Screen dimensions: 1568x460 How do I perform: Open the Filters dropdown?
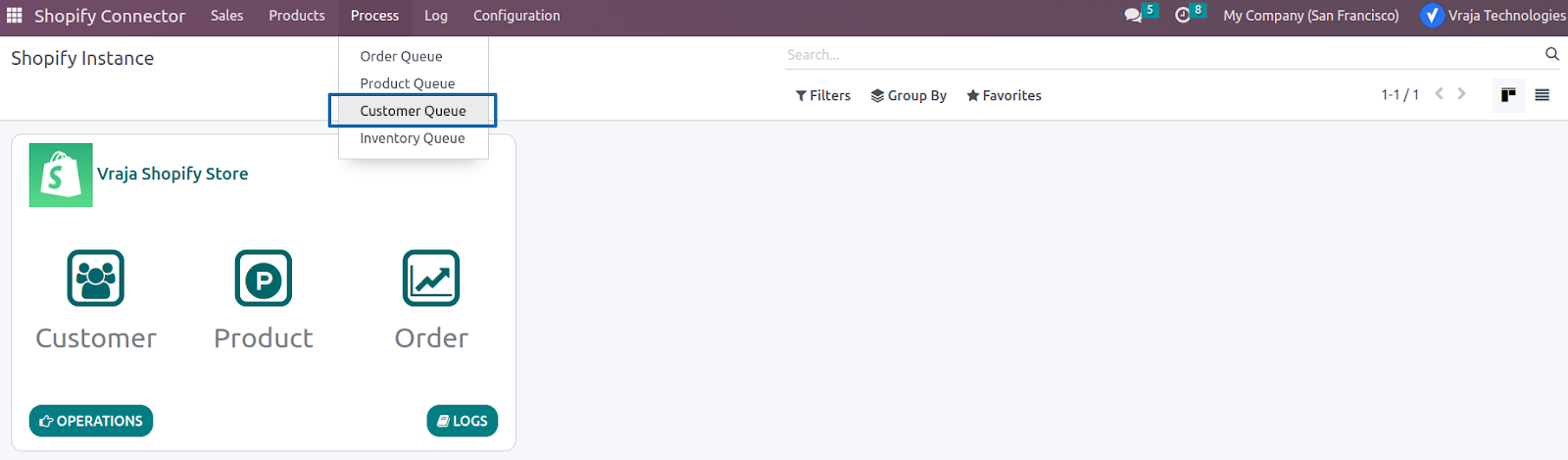click(x=823, y=95)
